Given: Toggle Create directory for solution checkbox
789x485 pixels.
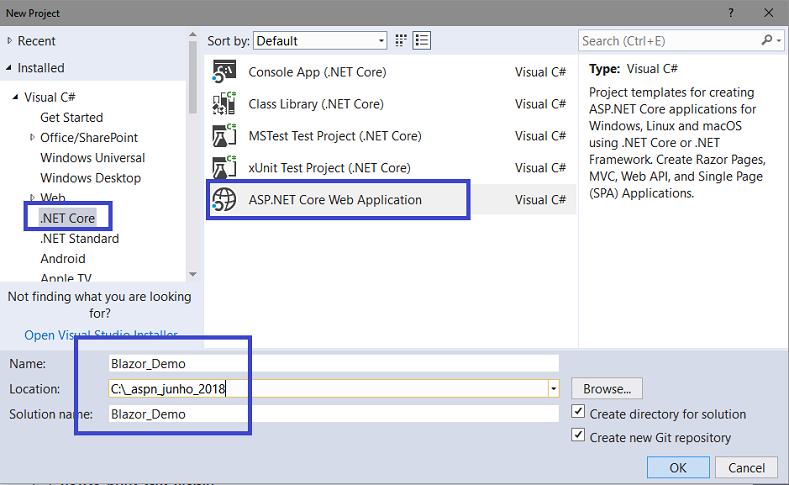Looking at the screenshot, I should [x=578, y=412].
